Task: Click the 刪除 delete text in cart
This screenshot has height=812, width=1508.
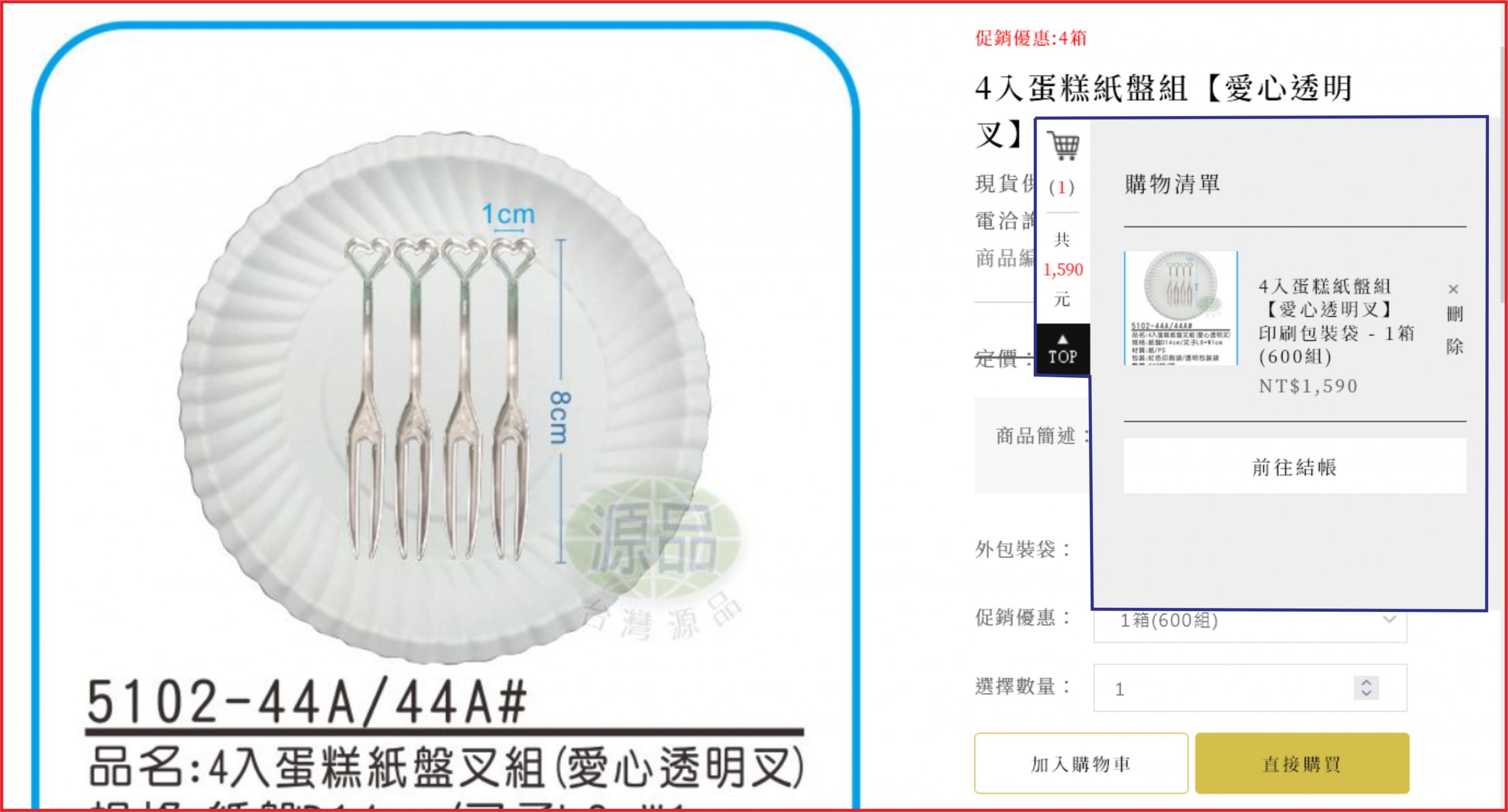Action: tap(1454, 331)
